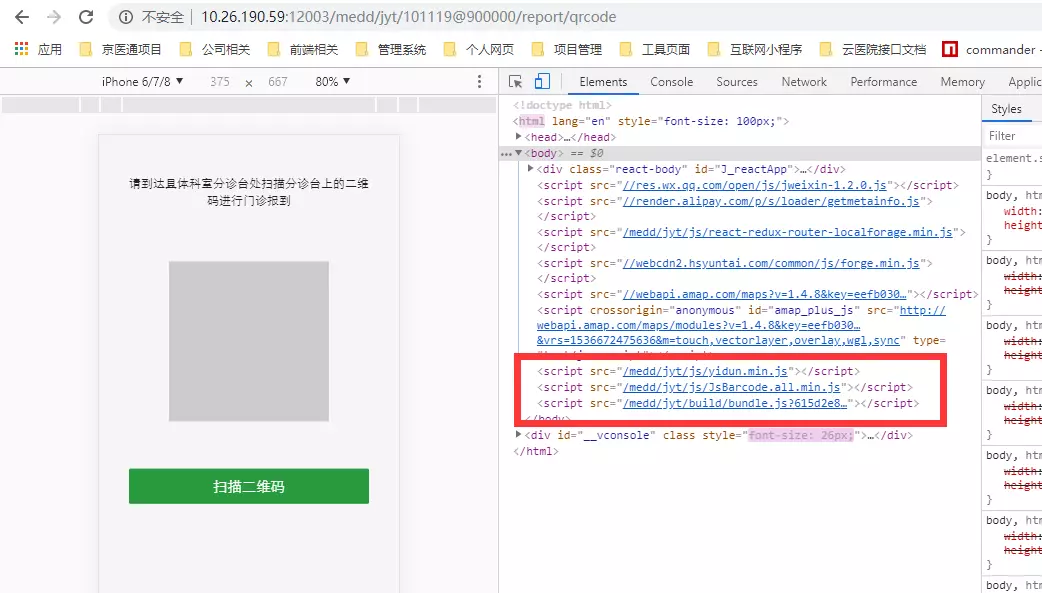Click the 请到达具体科室分诊台 instruction text
This screenshot has height=593, width=1042.
point(249,192)
